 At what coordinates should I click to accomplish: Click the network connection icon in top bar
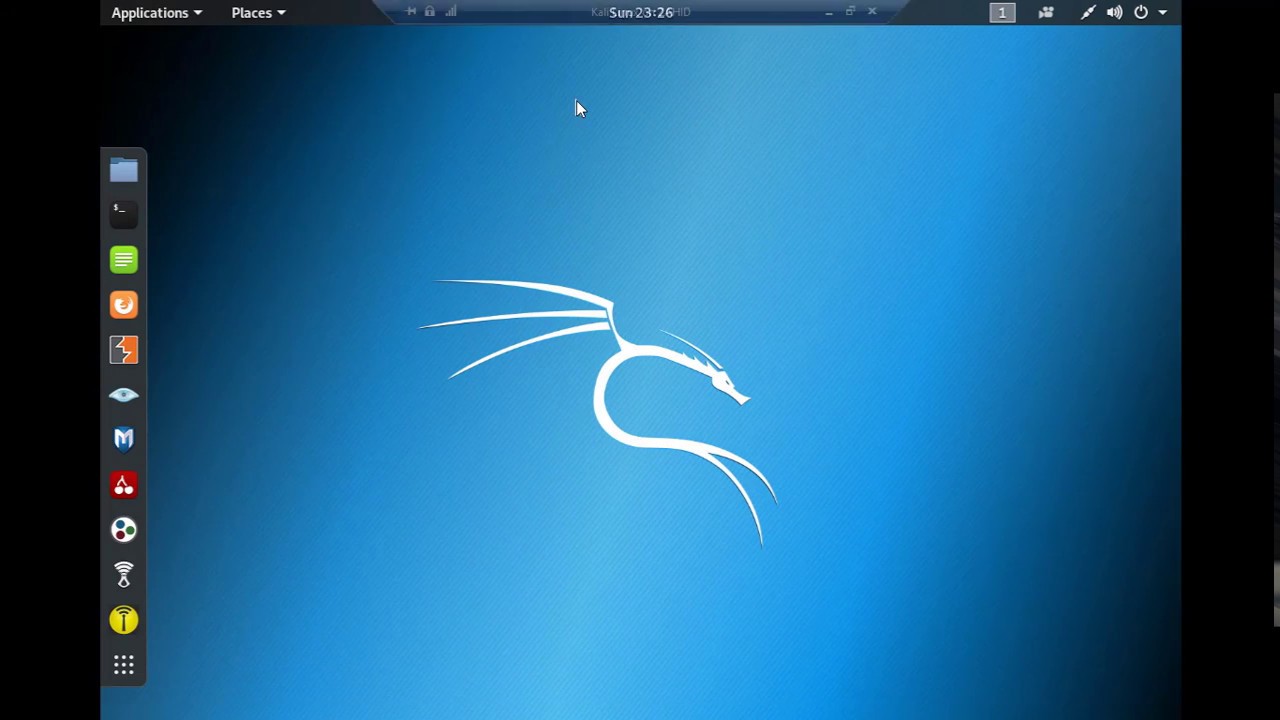[1088, 12]
